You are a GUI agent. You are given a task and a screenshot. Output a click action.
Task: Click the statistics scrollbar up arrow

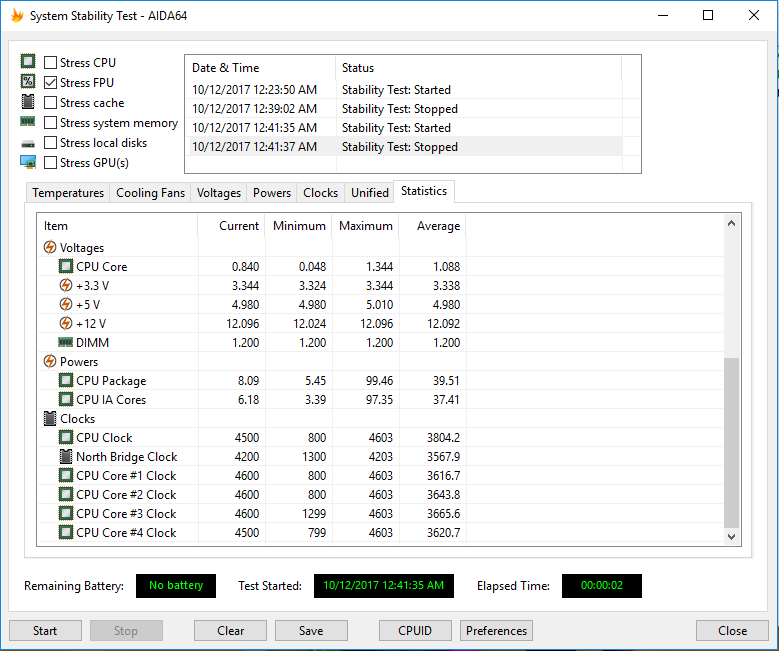point(731,224)
